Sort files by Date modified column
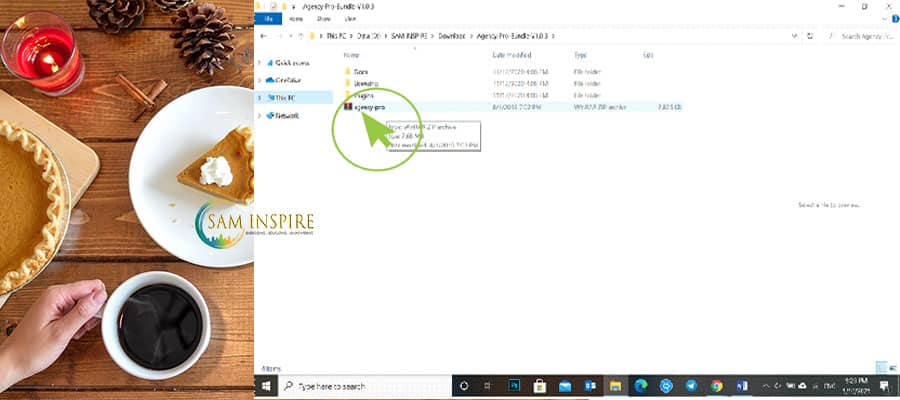The height and width of the screenshot is (400, 900). pos(512,55)
